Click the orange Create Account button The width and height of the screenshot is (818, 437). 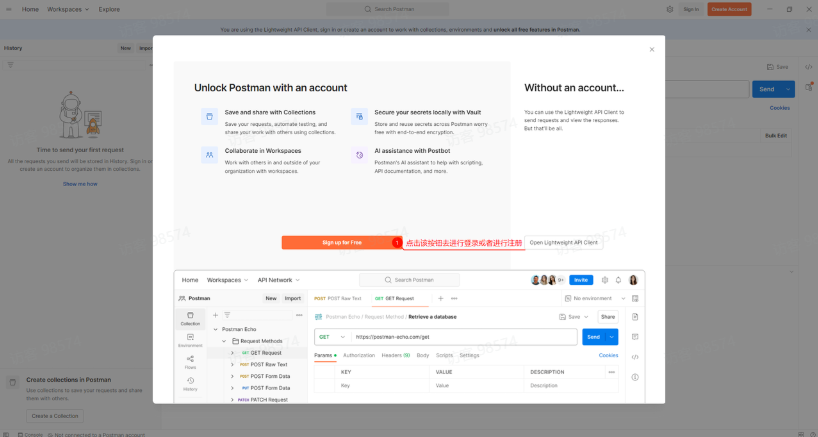click(x=729, y=9)
